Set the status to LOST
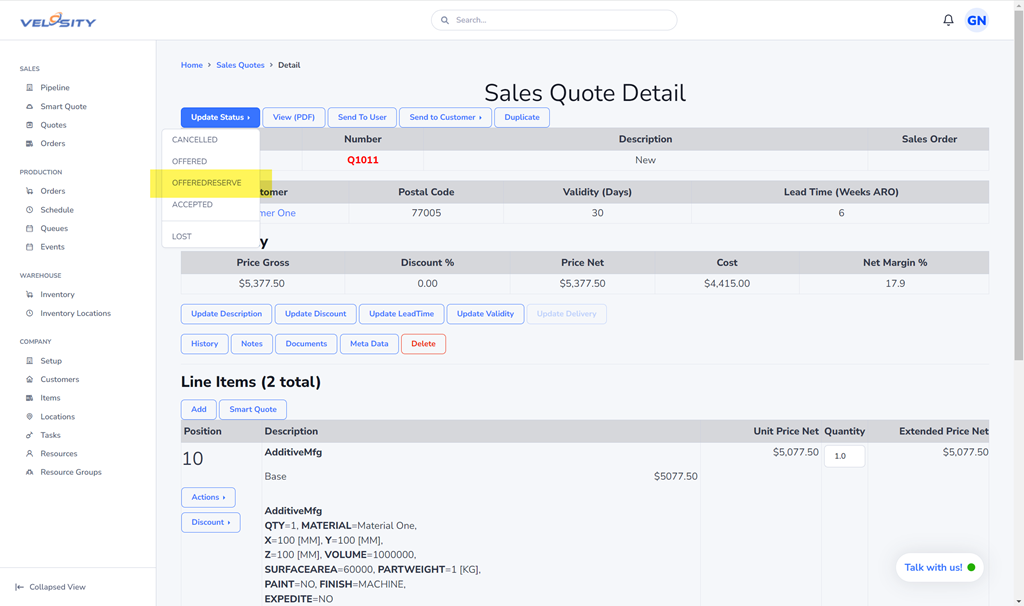Viewport: 1024px width, 606px height. pos(182,237)
